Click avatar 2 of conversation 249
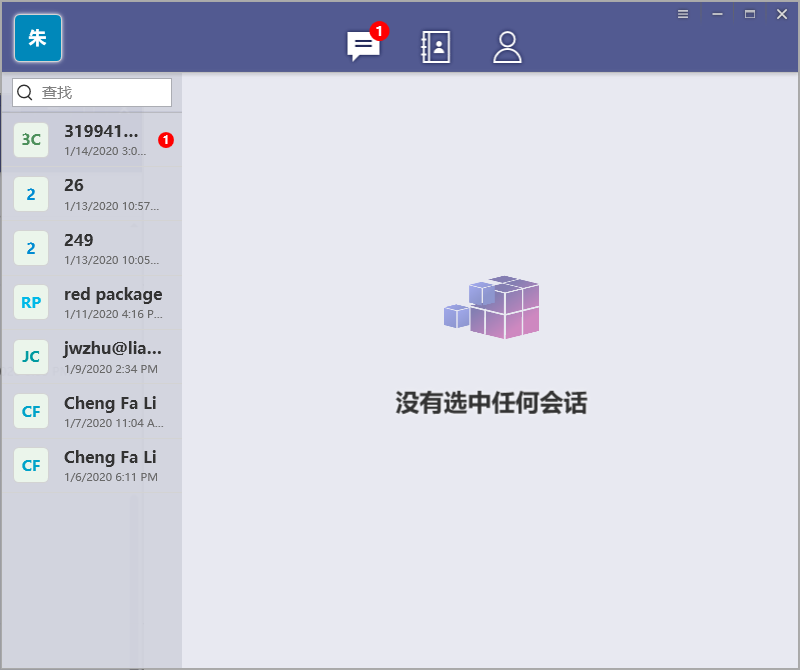Viewport: 800px width, 670px height. pyautogui.click(x=31, y=248)
